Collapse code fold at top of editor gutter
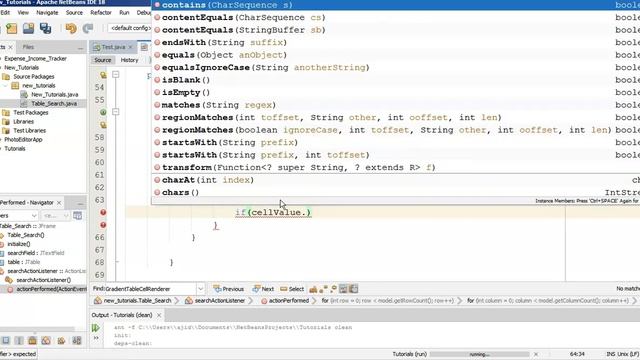This screenshot has height=360, width=640. click(x=116, y=75)
